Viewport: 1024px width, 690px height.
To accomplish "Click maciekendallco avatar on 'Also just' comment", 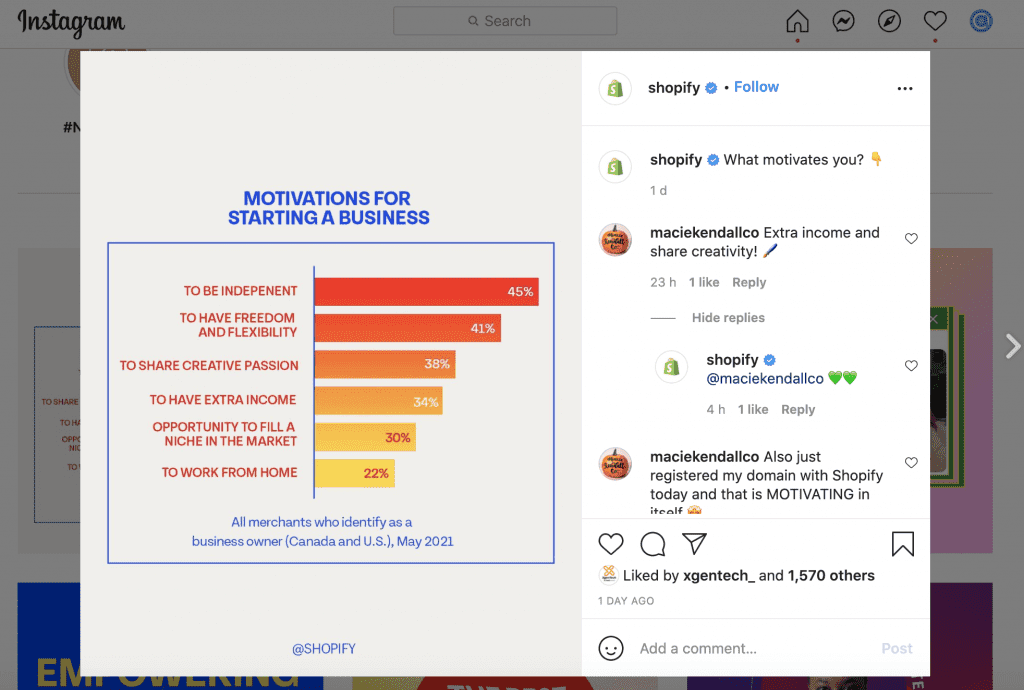I will tap(615, 463).
